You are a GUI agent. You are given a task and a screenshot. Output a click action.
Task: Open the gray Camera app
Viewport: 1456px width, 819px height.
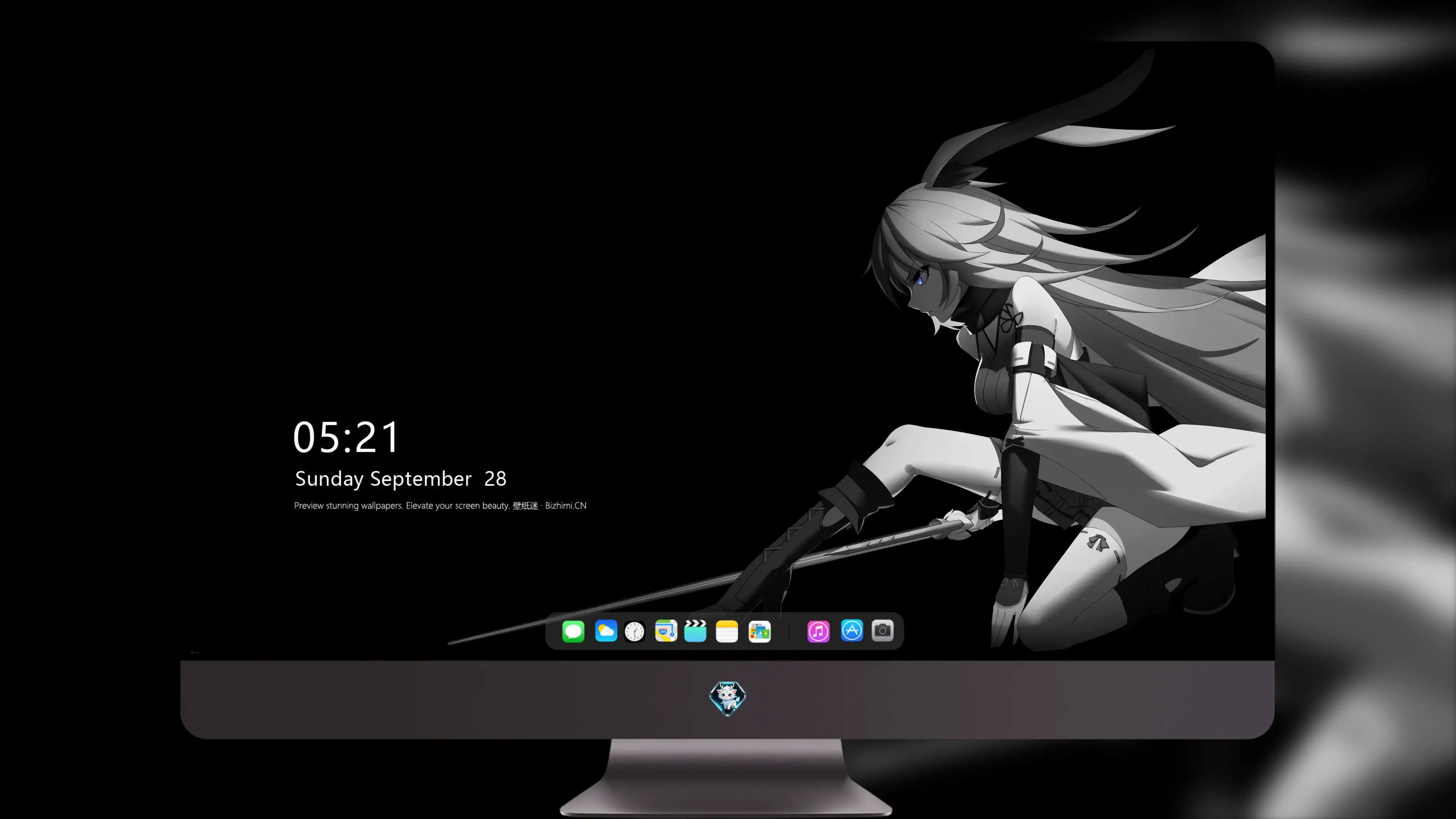coord(882,630)
